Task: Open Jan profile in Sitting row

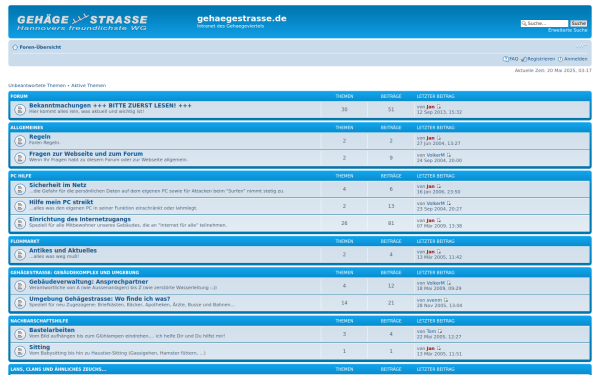Action: 430,349
